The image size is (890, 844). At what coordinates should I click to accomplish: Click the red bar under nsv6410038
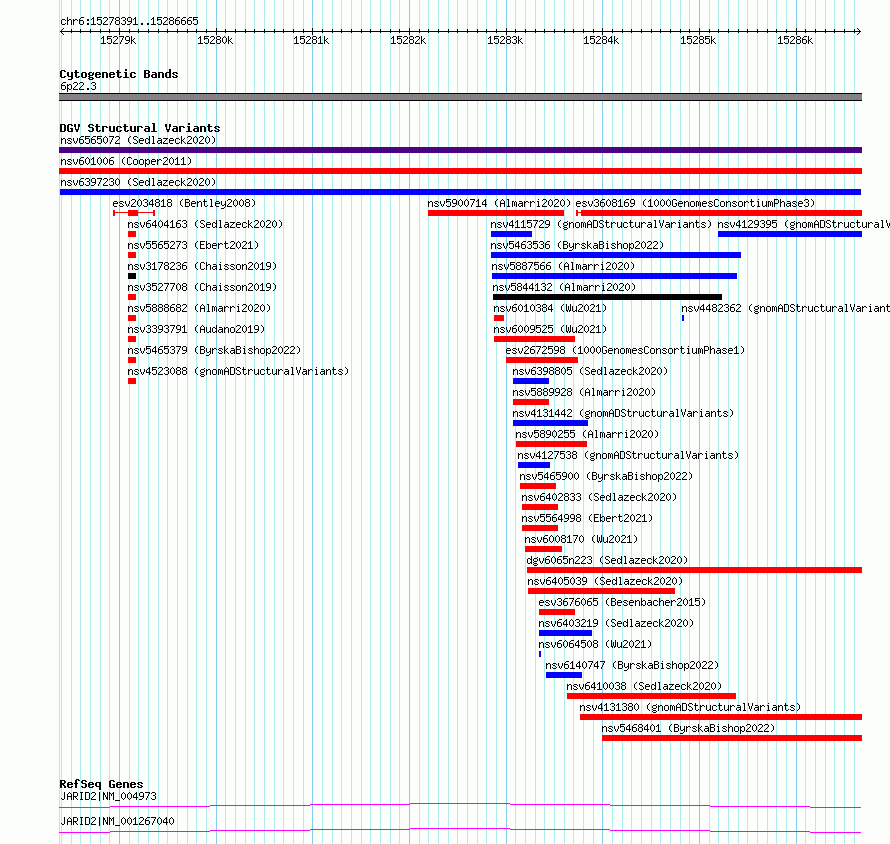[652, 696]
